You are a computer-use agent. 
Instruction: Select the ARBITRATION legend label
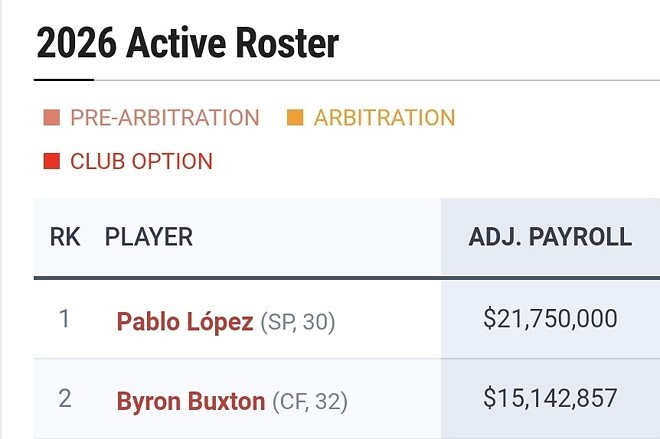[x=384, y=118]
